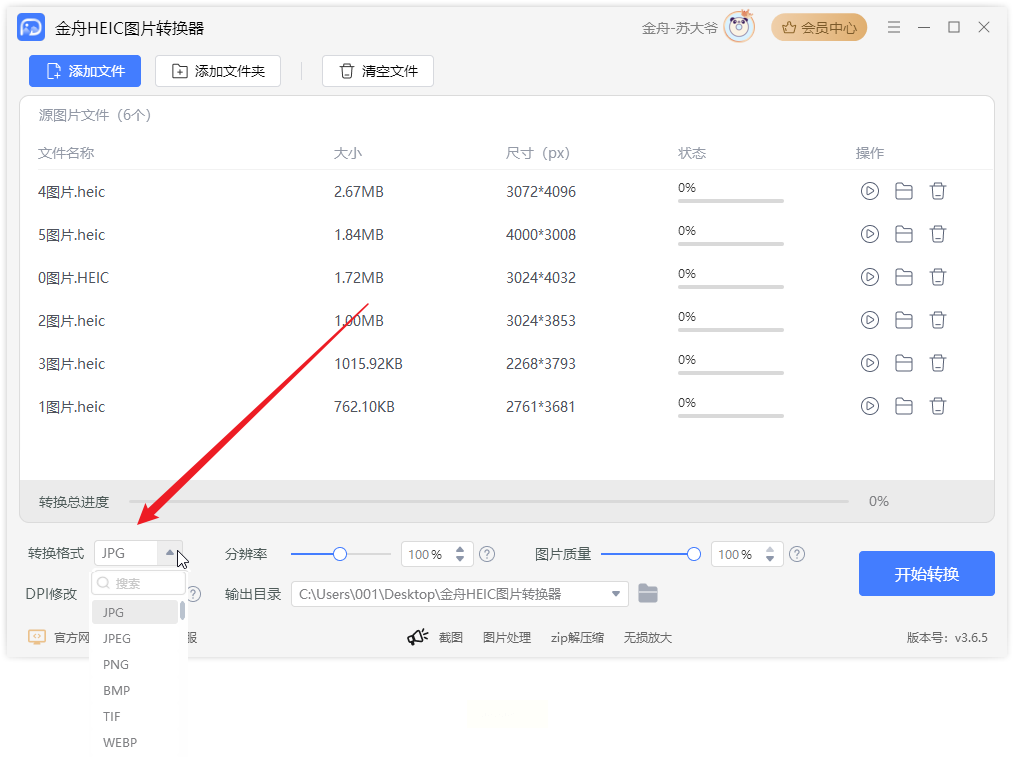The height and width of the screenshot is (757, 1014).
Task: Select TIF in format list
Action: pyautogui.click(x=135, y=716)
